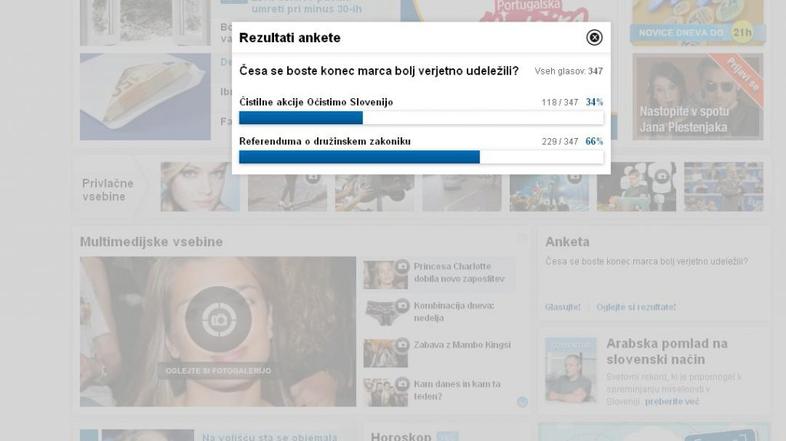Click camera icon on Mambo Kingsi thumbnail
This screenshot has height=441, width=786.
pos(402,345)
